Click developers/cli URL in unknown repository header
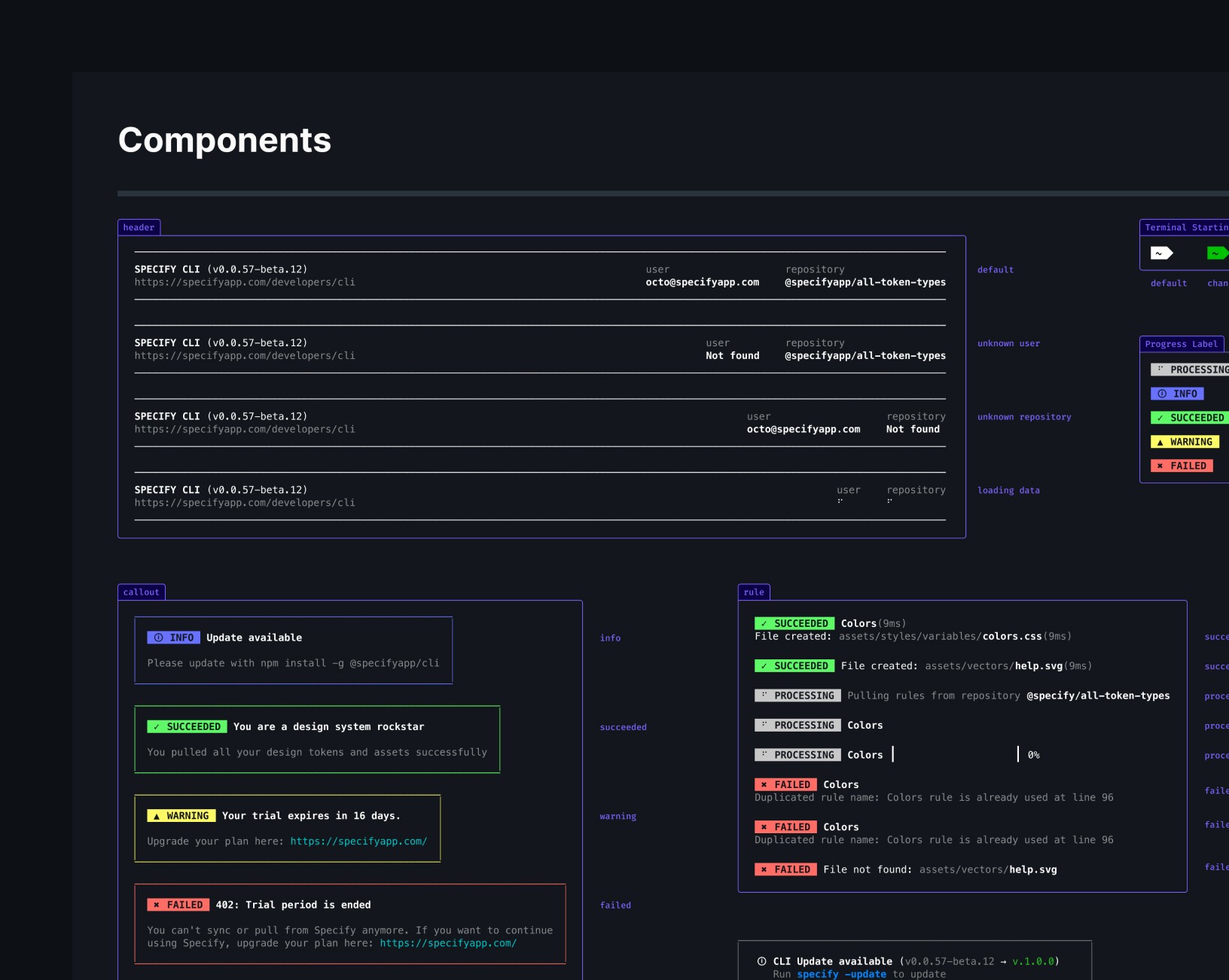Viewport: 1229px width, 980px height. (x=245, y=429)
